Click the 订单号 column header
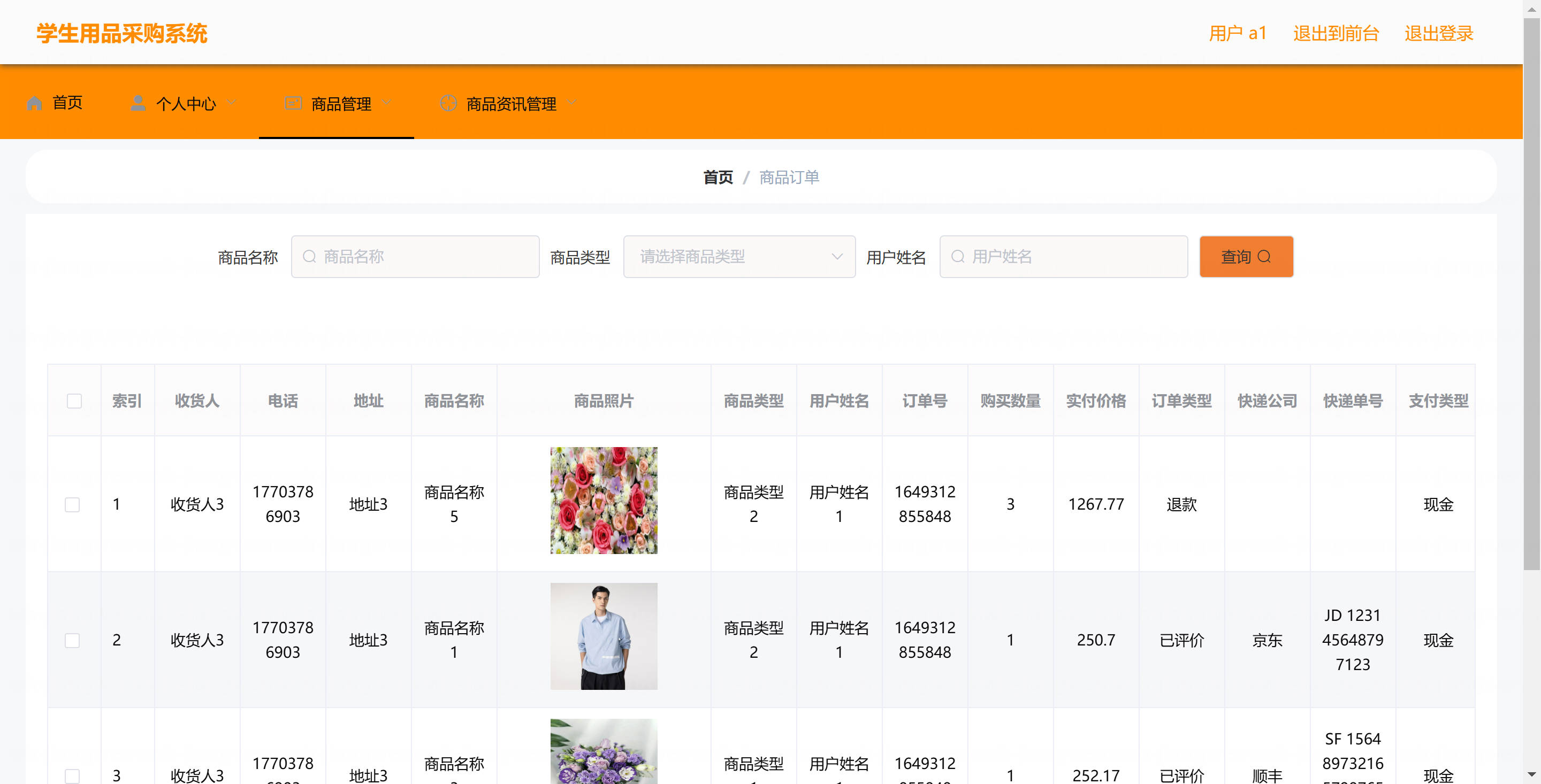Viewport: 1541px width, 784px height. pos(925,401)
